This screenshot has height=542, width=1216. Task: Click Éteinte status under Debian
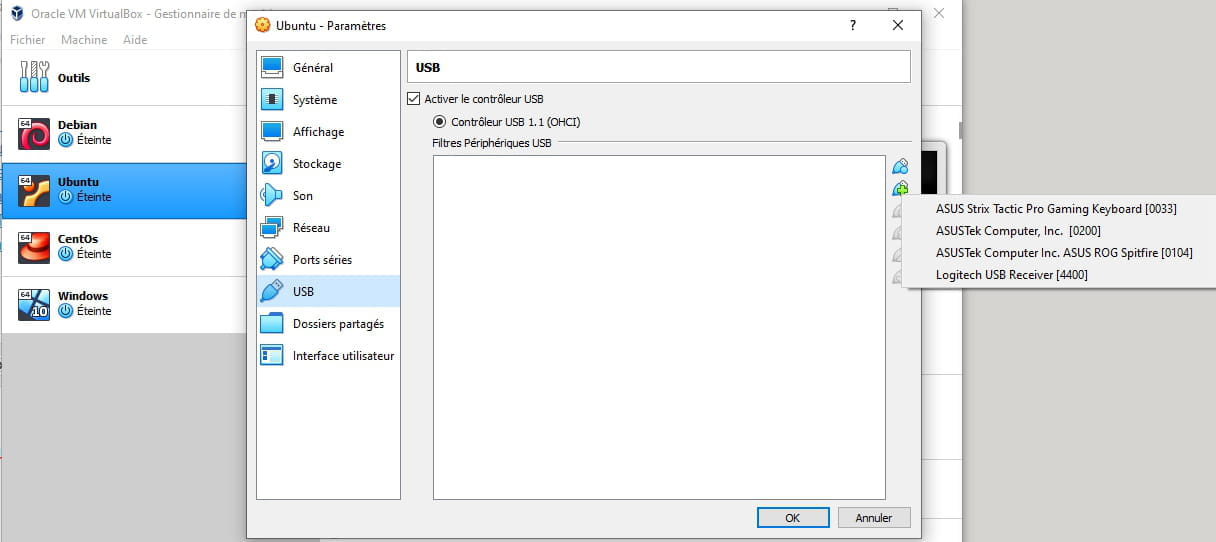pos(94,140)
